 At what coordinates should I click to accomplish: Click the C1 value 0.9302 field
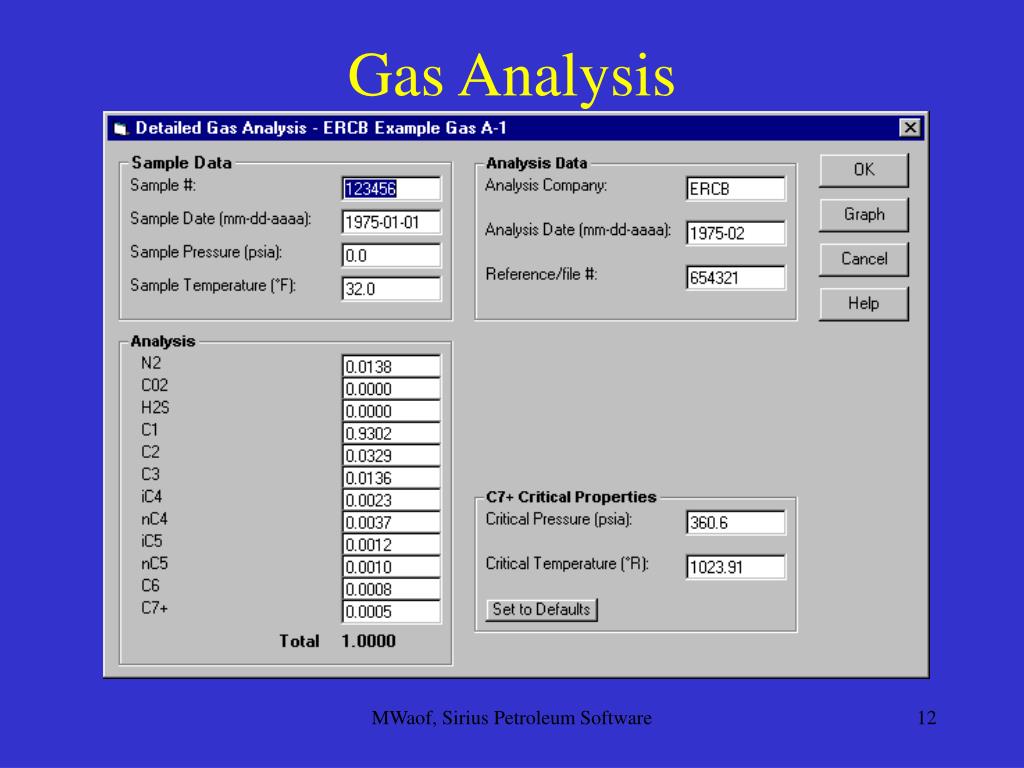click(x=391, y=433)
